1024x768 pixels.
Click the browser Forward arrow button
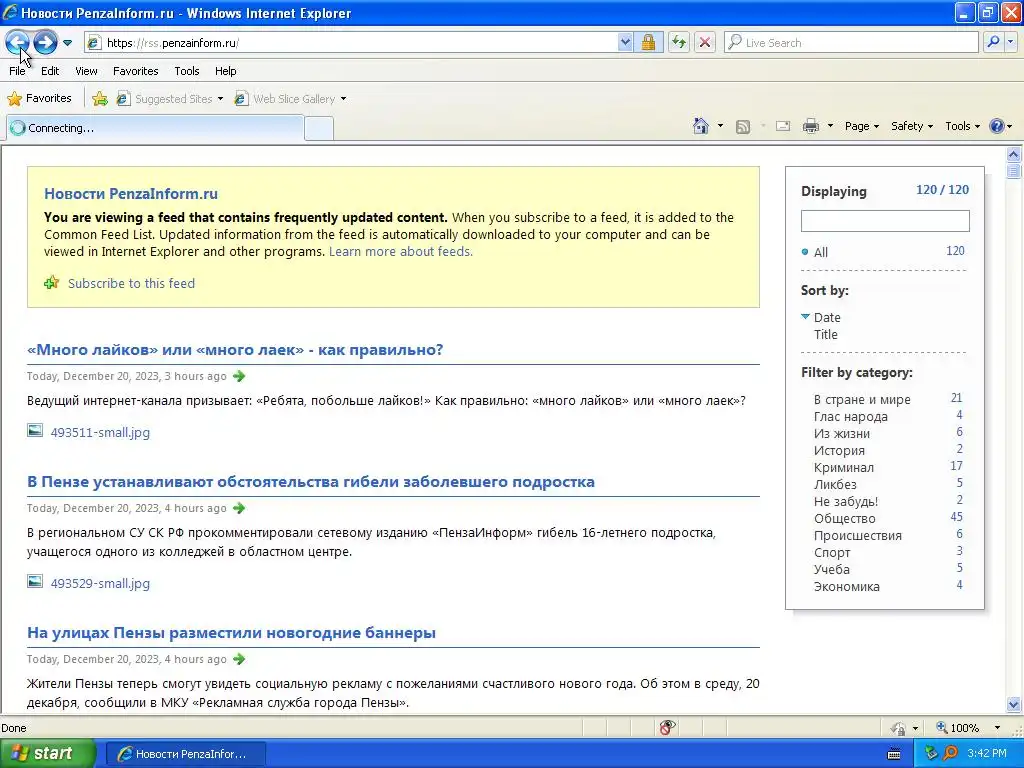click(x=45, y=43)
